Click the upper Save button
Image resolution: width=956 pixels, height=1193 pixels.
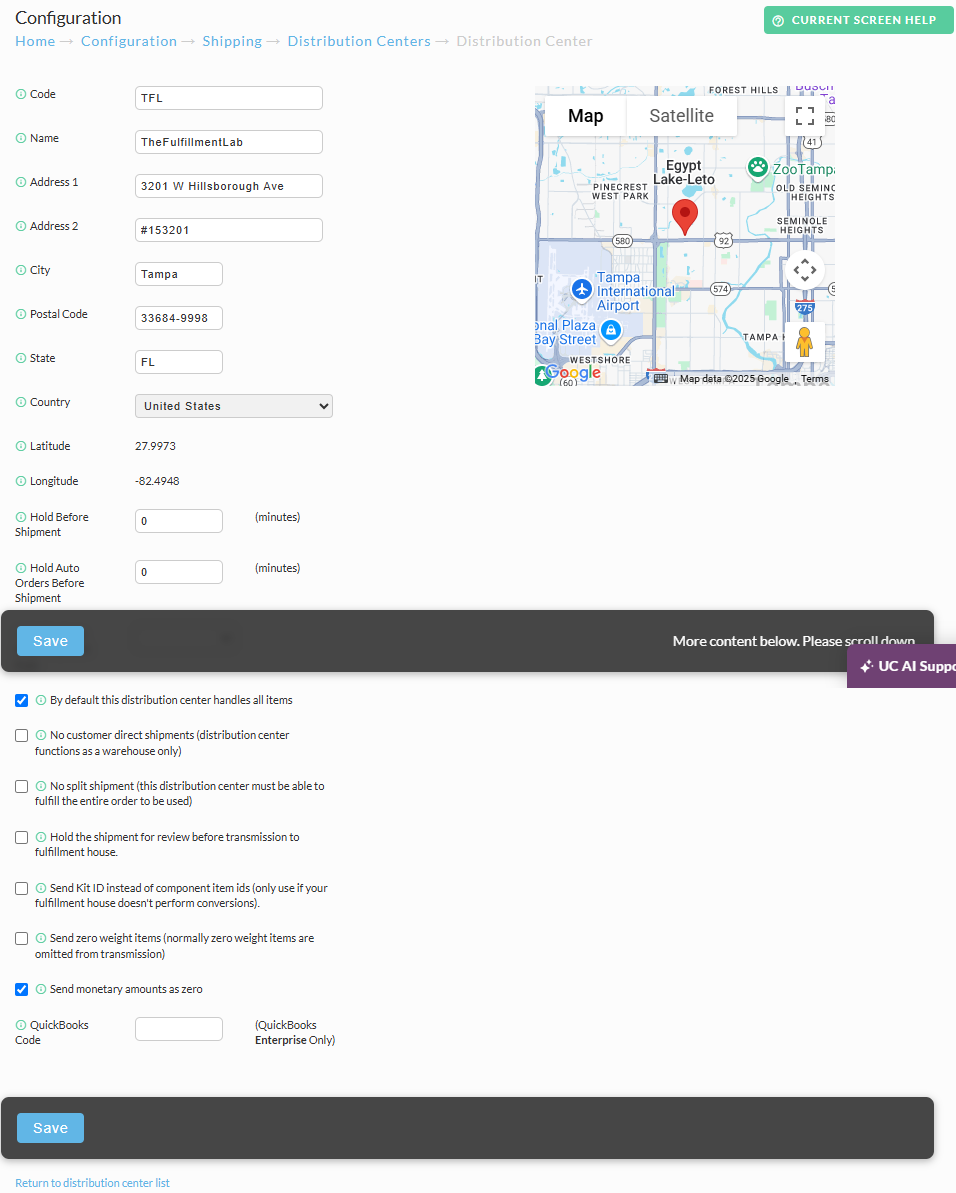click(x=50, y=641)
